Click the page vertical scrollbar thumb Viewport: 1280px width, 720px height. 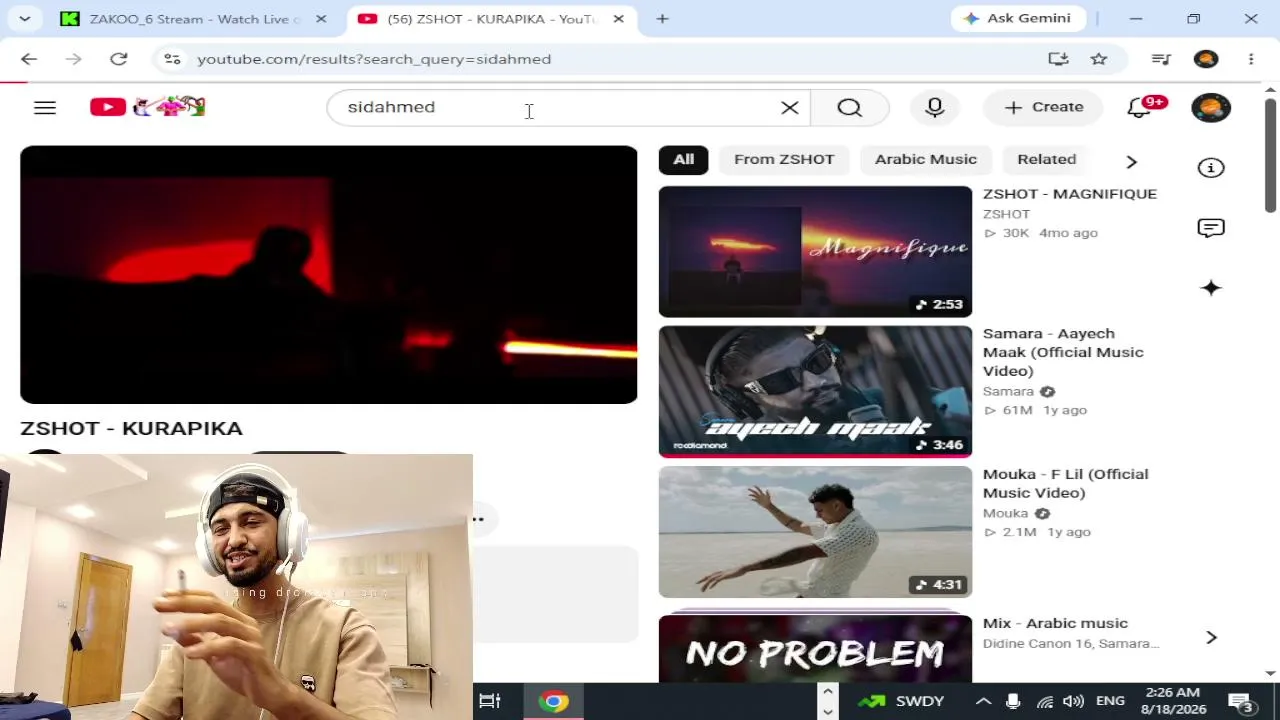tap(1270, 155)
